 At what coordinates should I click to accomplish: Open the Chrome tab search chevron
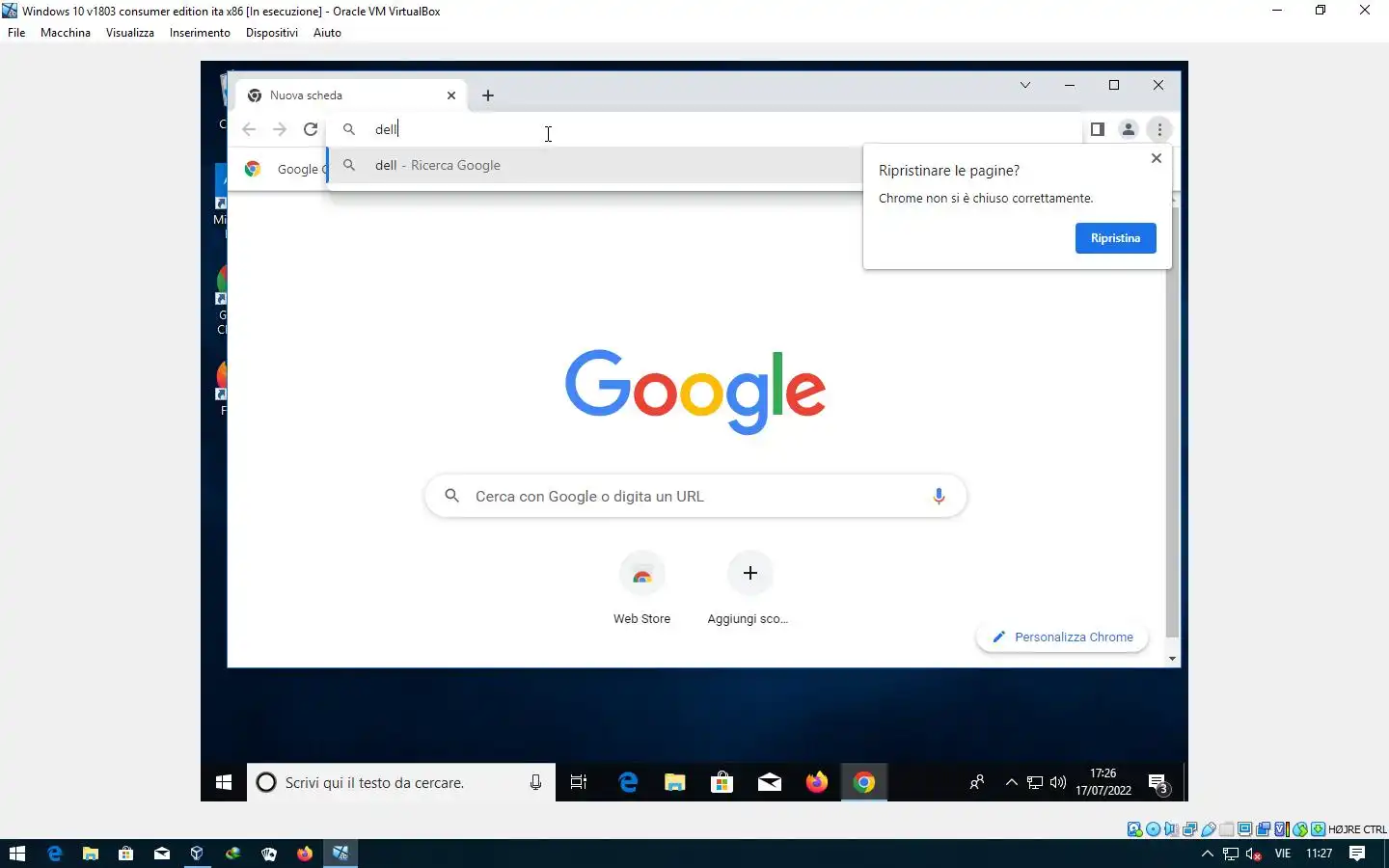coord(1025,85)
